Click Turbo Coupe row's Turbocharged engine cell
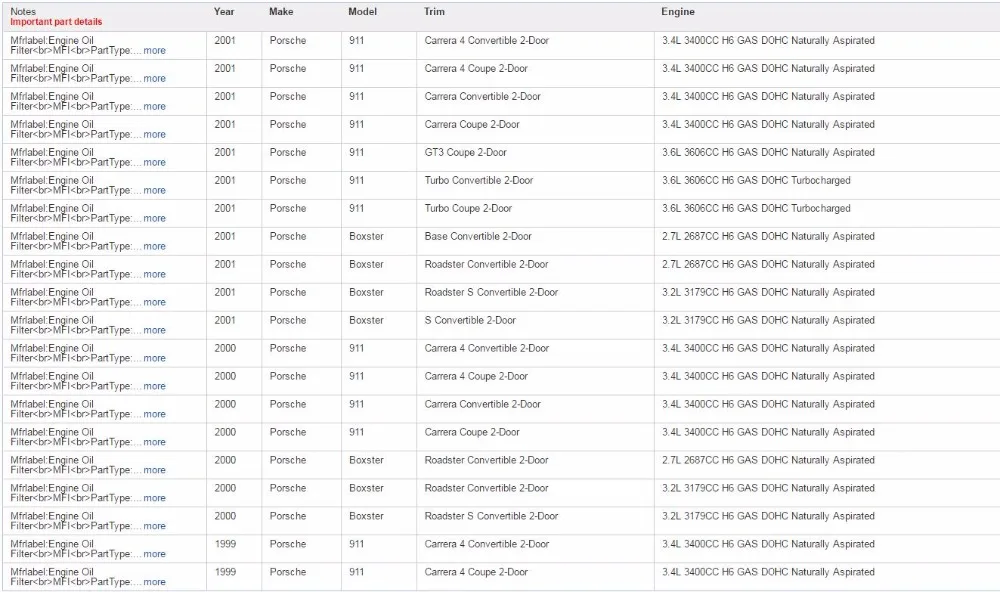 (x=756, y=209)
